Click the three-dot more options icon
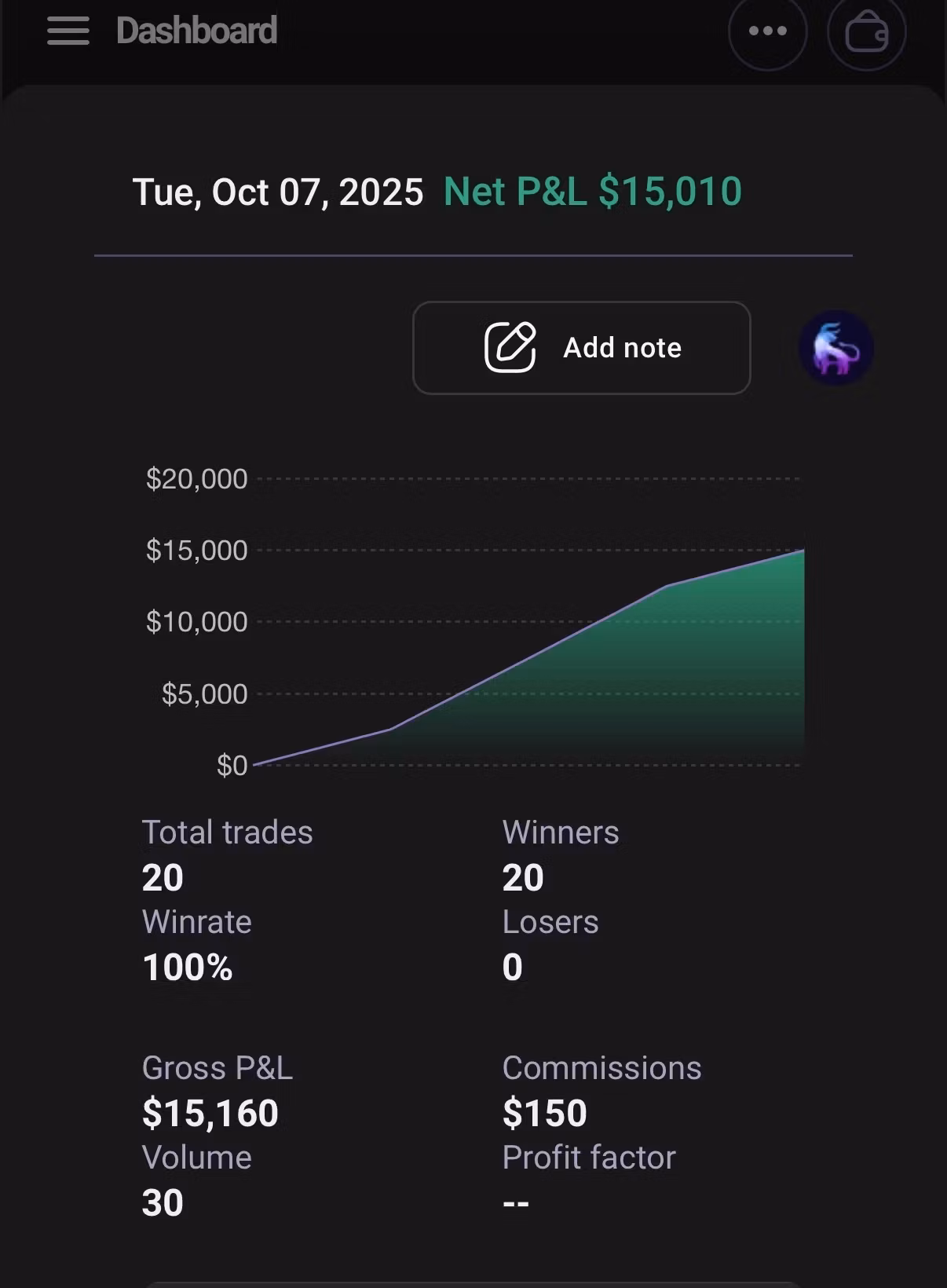This screenshot has height=1288, width=947. [x=767, y=31]
